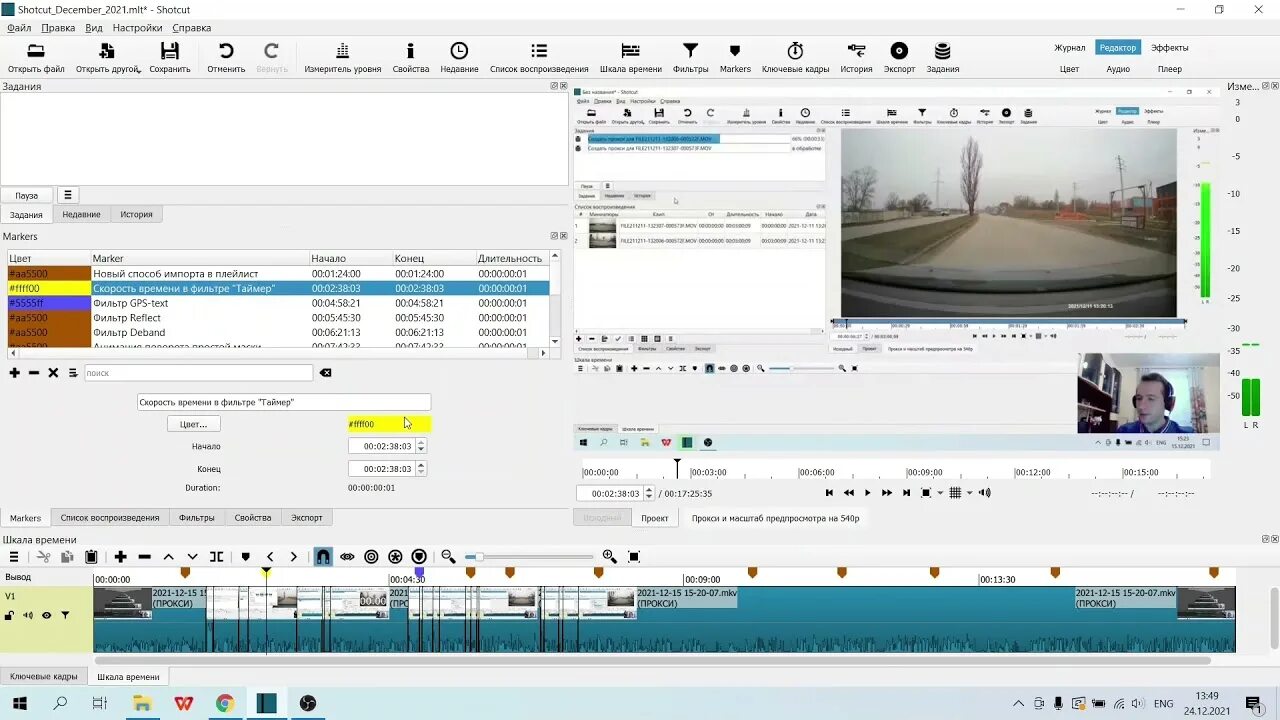Screen dimensions: 1280x720
Task: Switch to the Фильтры tab under Markers panel
Action: tap(197, 518)
